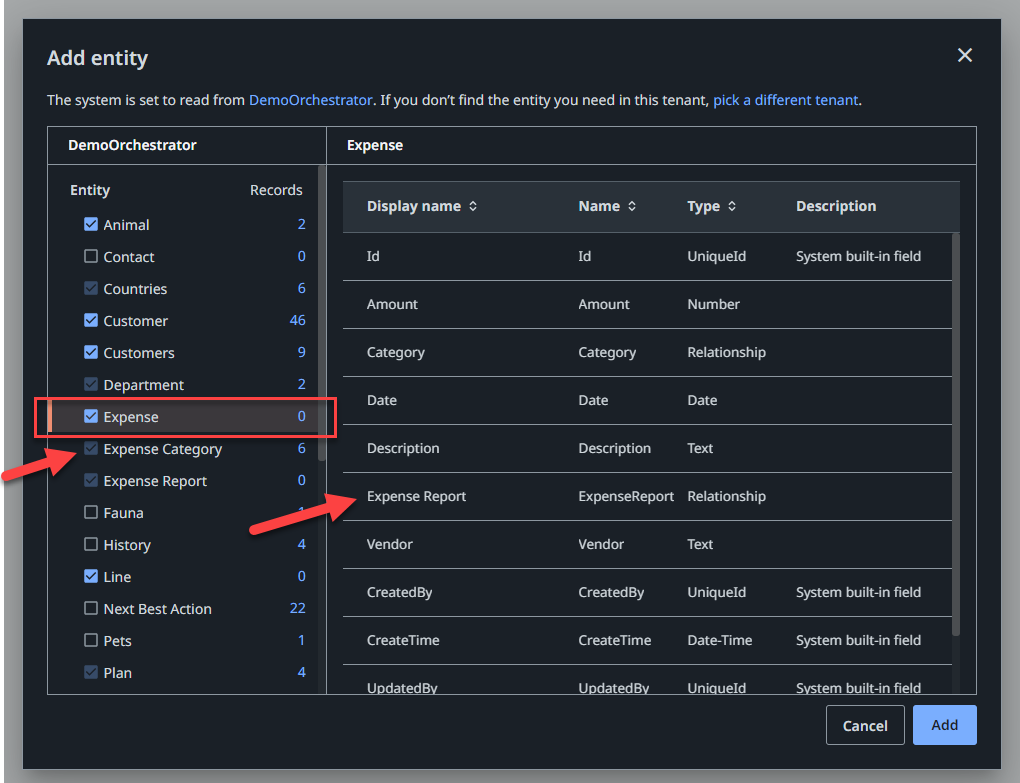1020x783 pixels.
Task: Check the Next Best Action checkbox
Action: click(x=91, y=609)
